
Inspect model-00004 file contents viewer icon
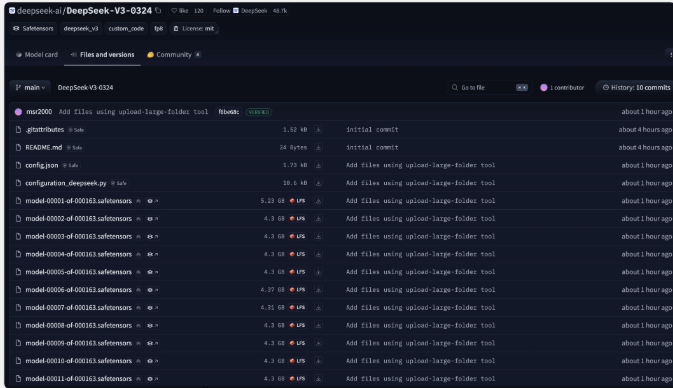[153, 255]
